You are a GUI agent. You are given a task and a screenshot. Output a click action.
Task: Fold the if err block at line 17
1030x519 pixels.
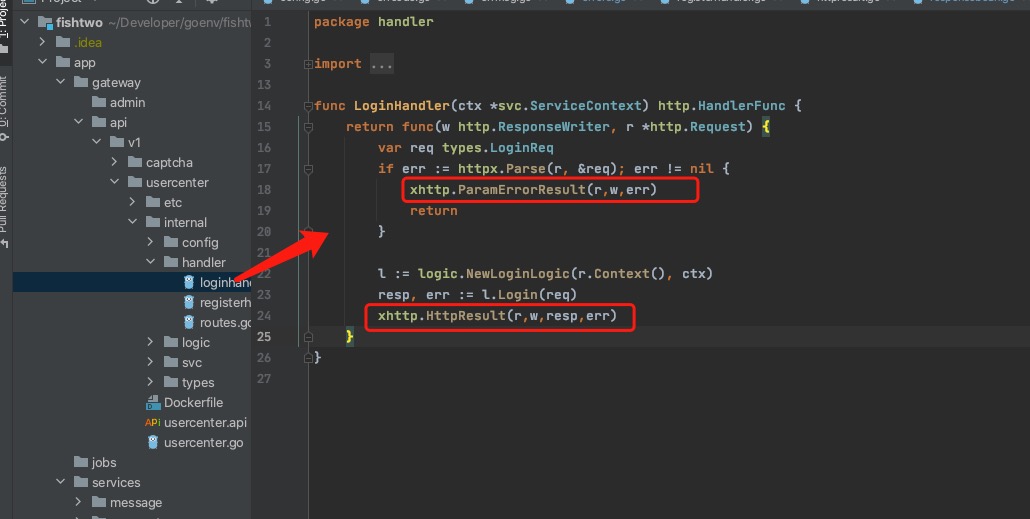(308, 169)
